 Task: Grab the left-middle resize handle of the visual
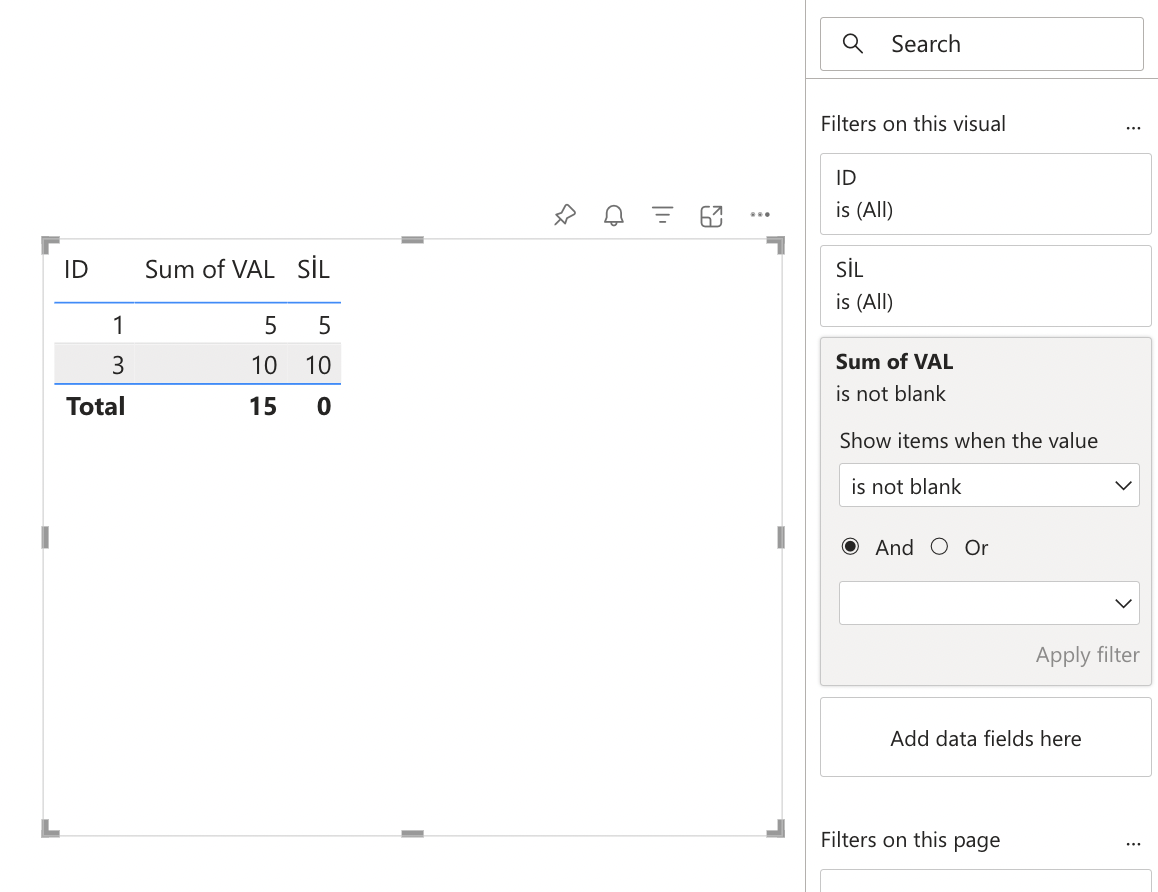[45, 537]
